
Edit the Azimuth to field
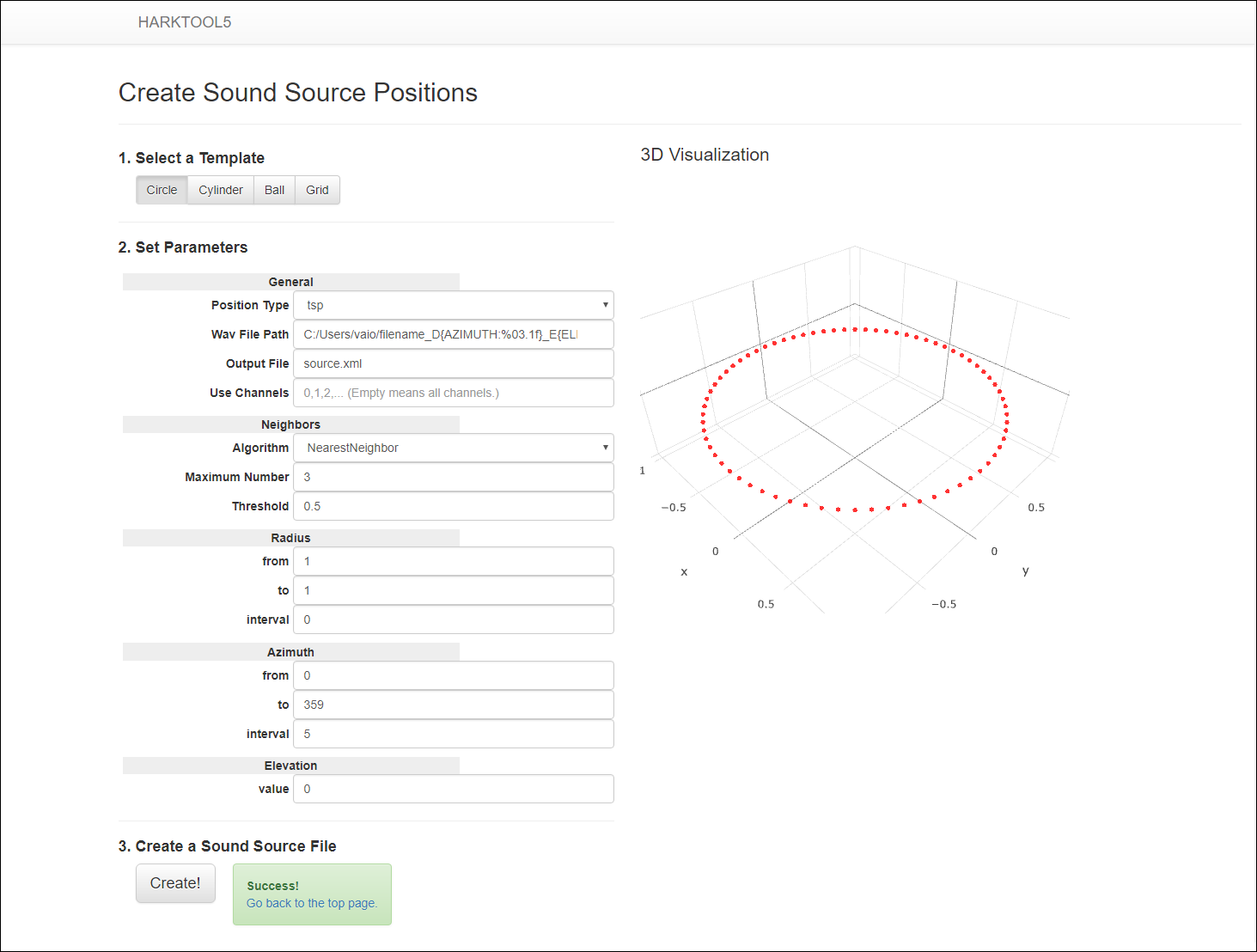[x=454, y=705]
